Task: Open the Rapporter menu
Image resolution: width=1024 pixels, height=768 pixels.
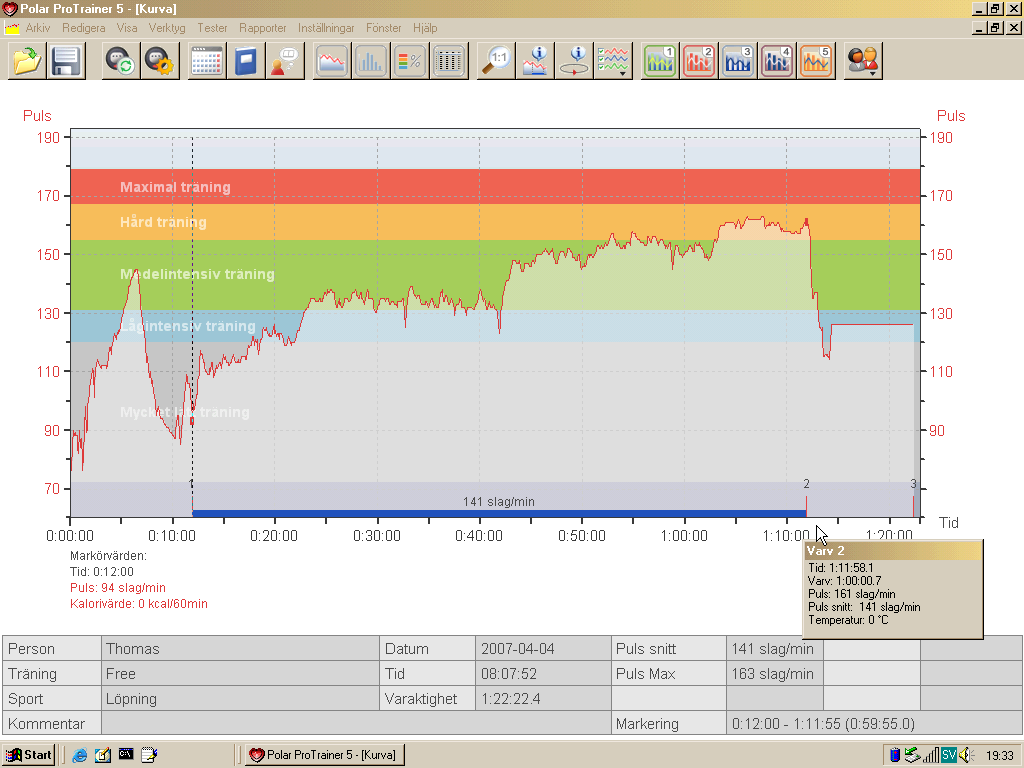Action: point(263,28)
